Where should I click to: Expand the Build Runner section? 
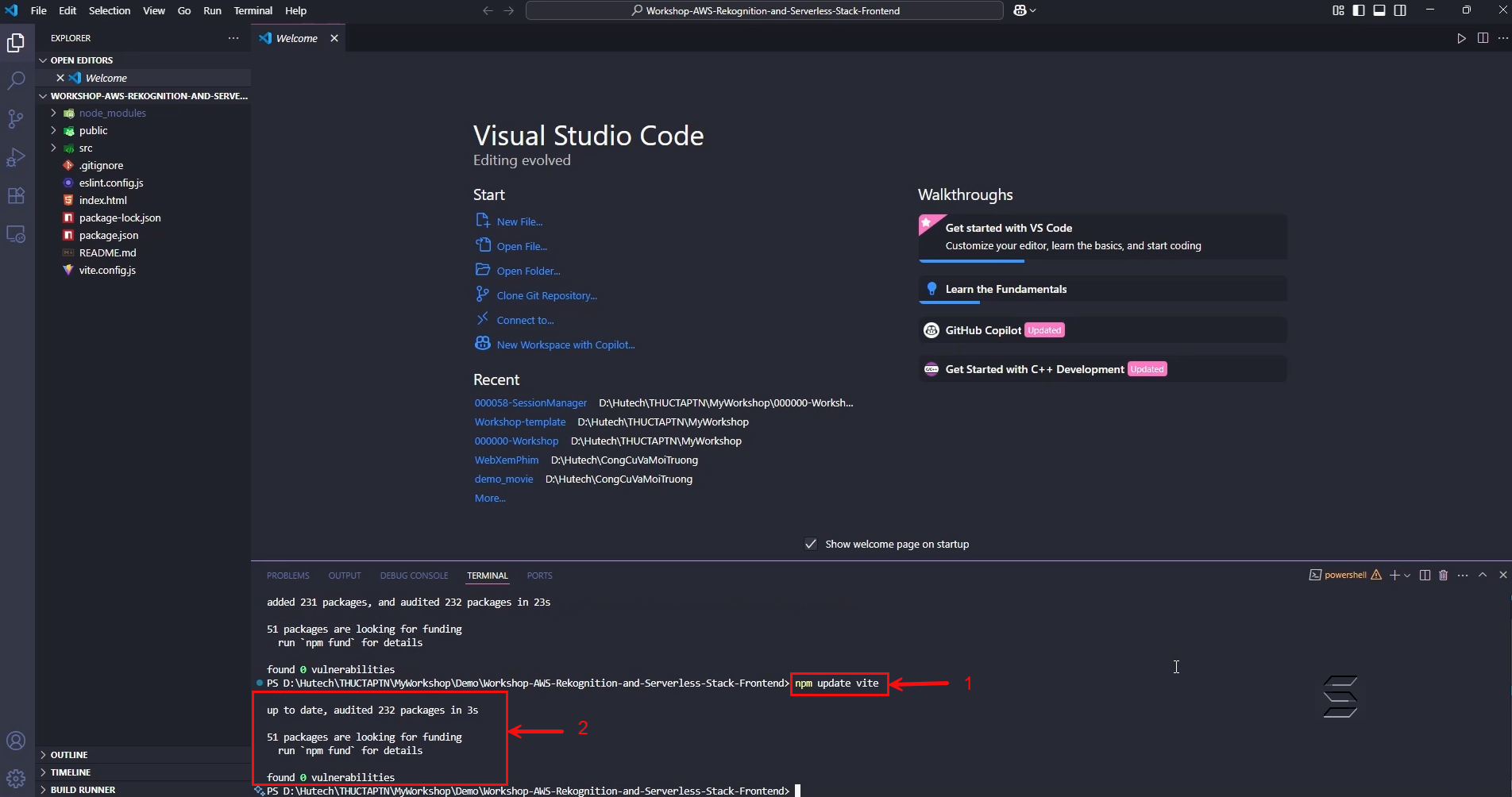(143, 790)
